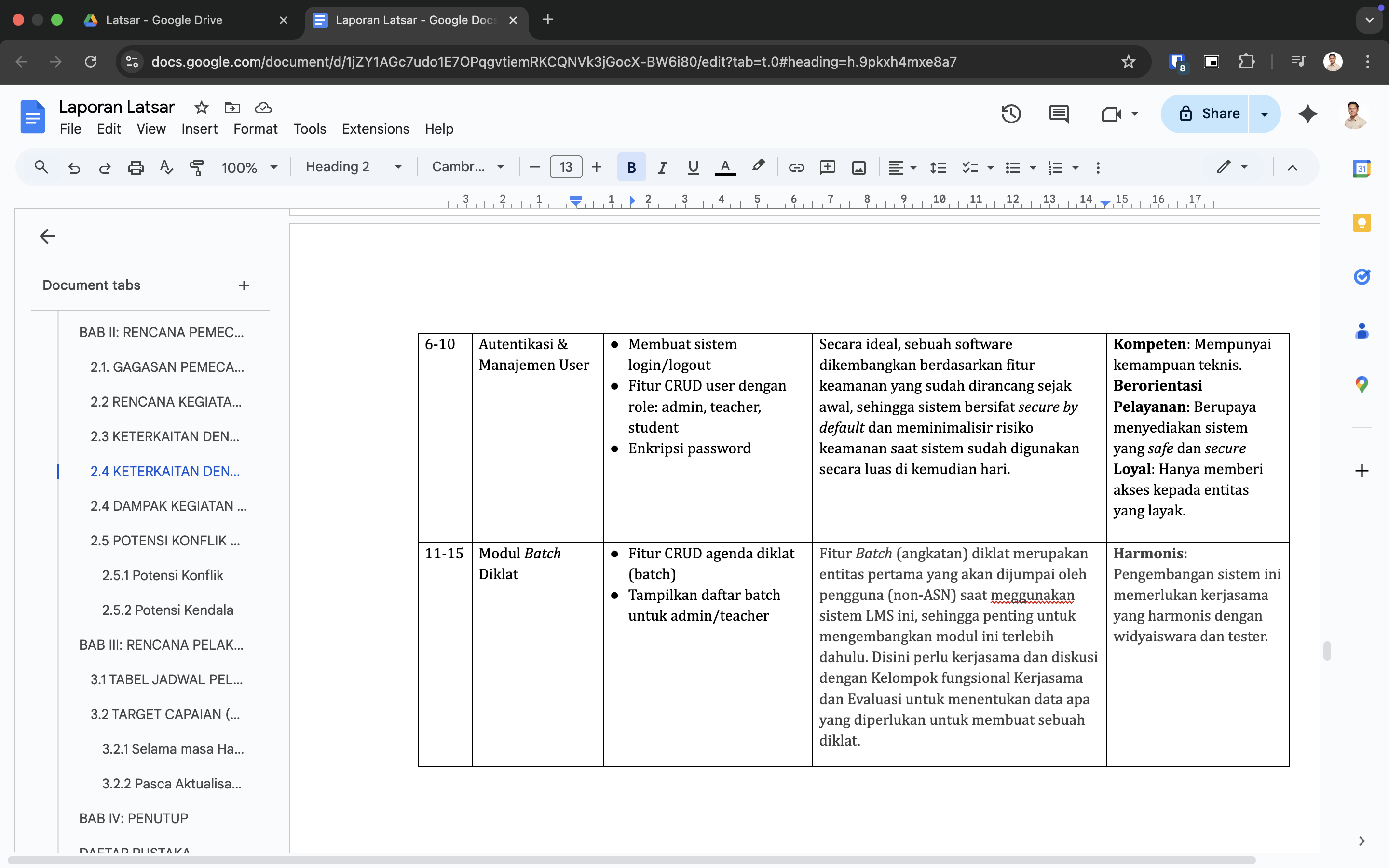
Task: Open the text color picker
Action: pyautogui.click(x=725, y=168)
